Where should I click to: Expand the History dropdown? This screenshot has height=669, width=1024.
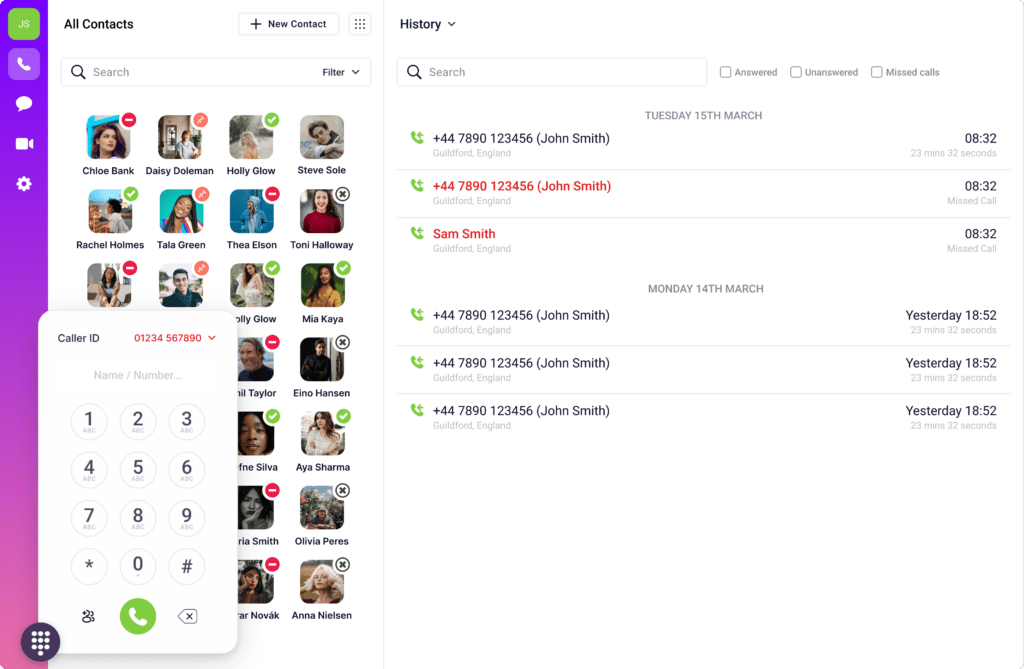point(428,24)
